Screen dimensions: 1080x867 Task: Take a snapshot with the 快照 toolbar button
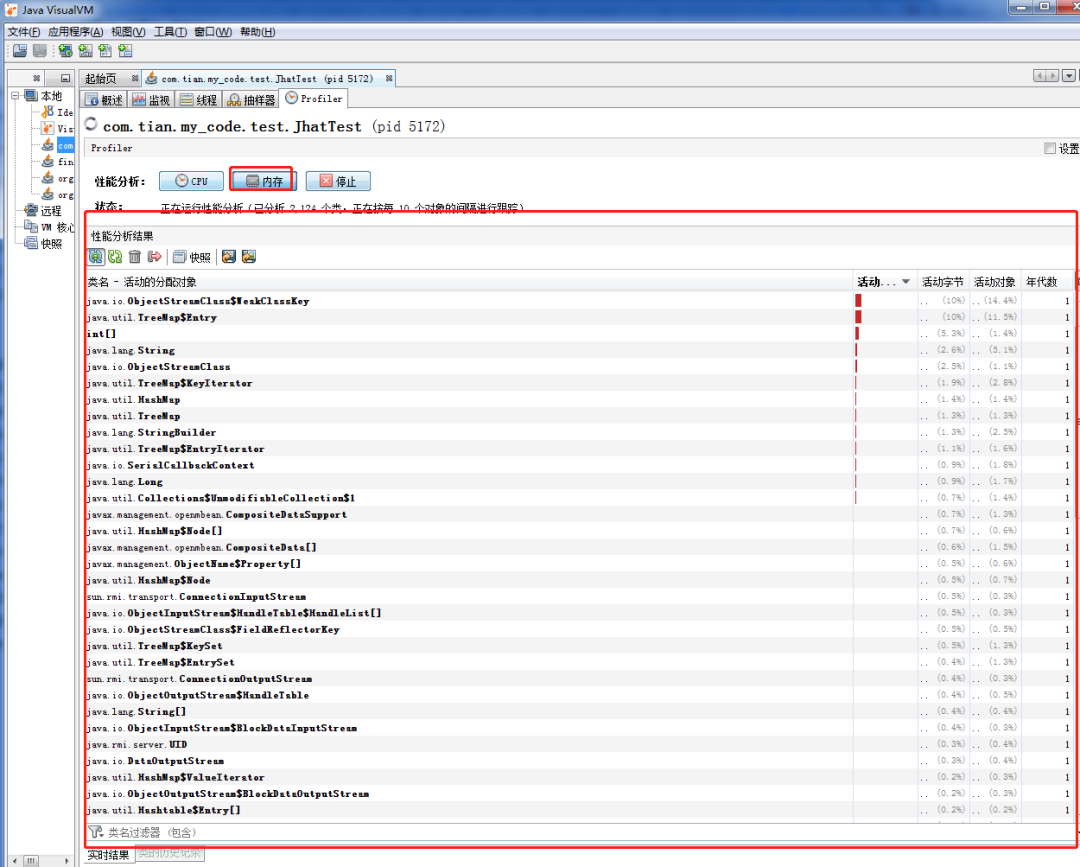[x=191, y=257]
